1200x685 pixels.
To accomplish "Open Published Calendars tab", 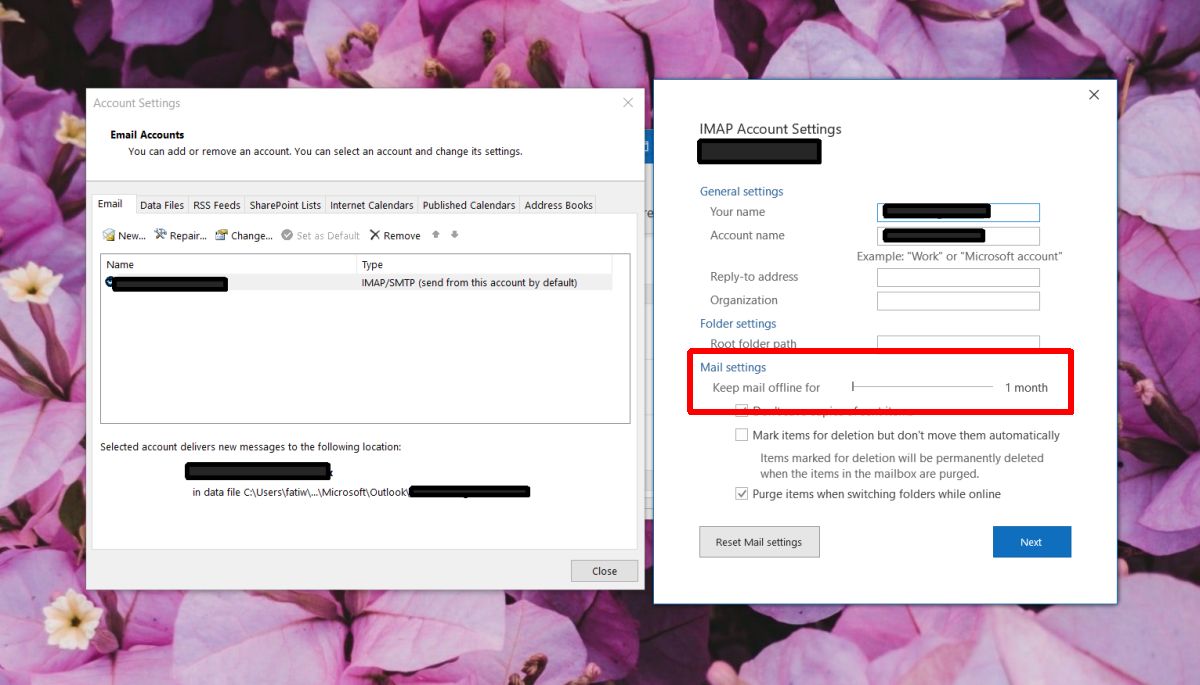I will (469, 205).
